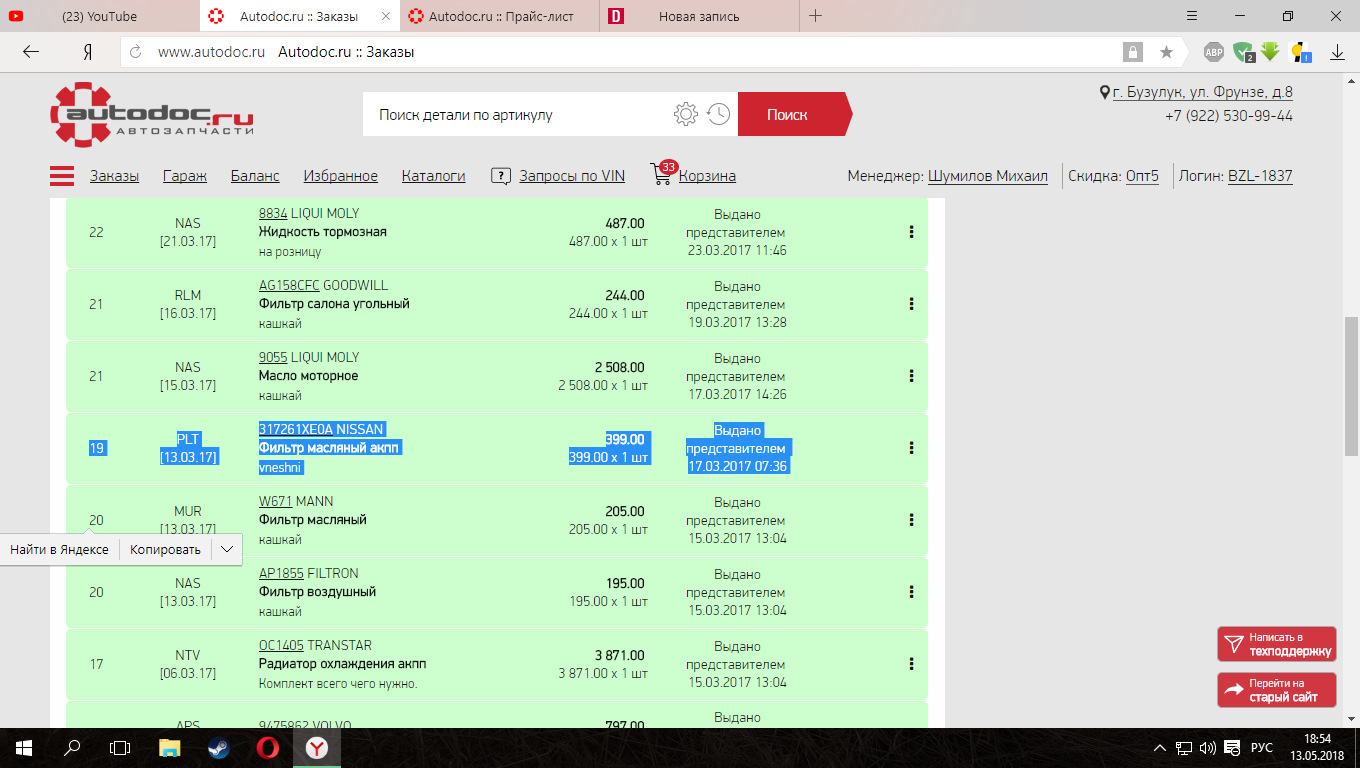Click the browser back arrow
The image size is (1360, 768).
[31, 52]
